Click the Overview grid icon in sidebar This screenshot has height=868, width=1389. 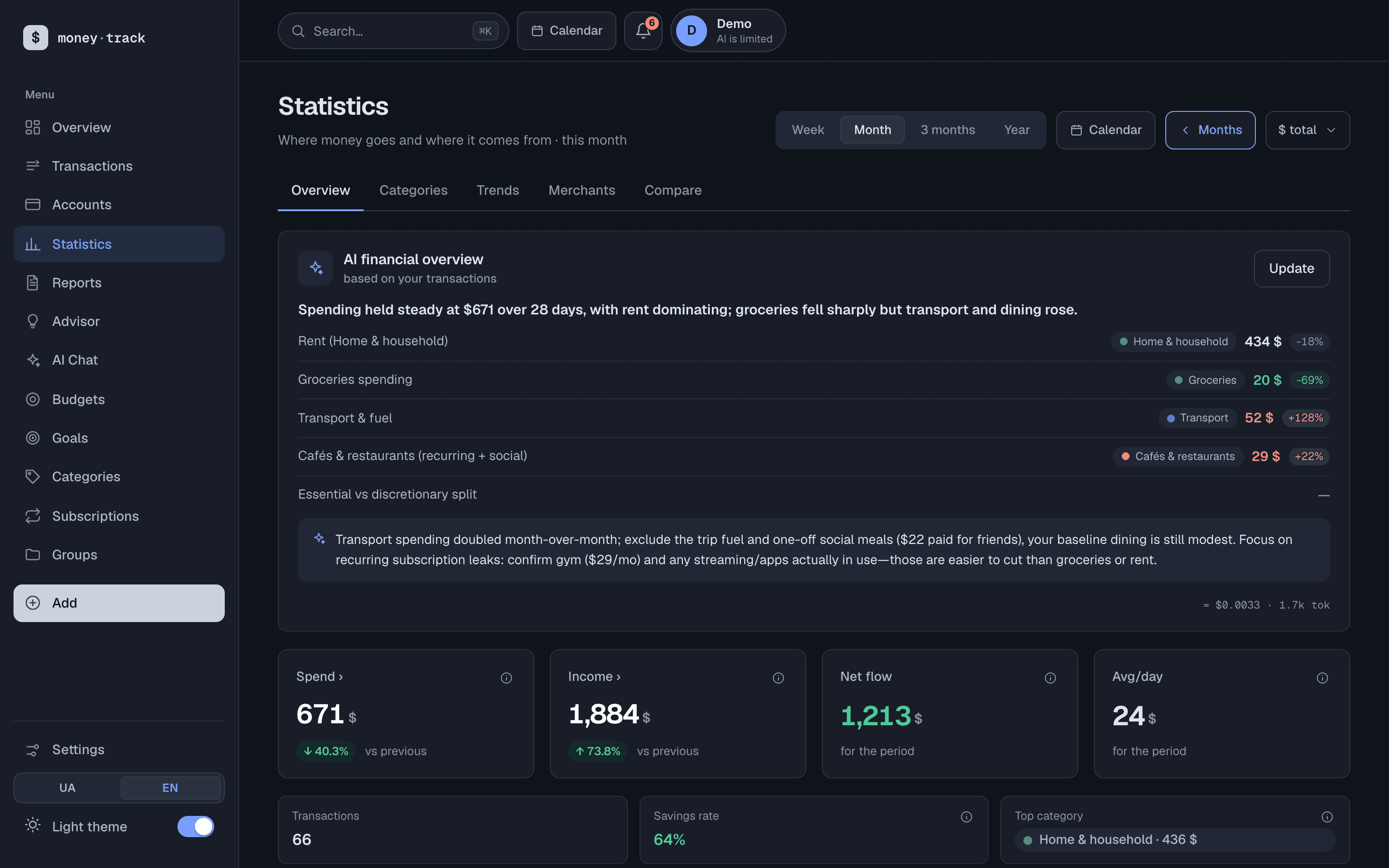tap(33, 127)
